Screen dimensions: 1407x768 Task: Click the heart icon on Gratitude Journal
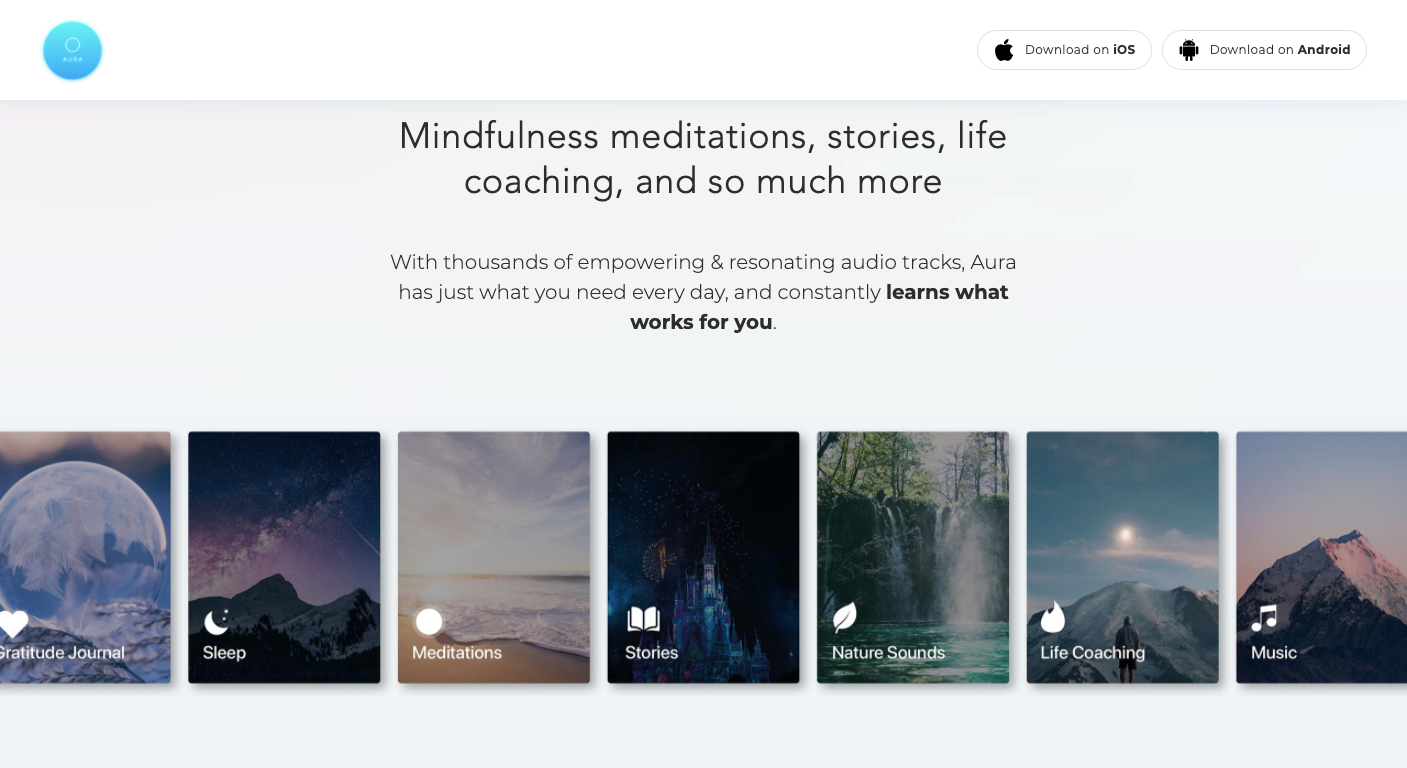pyautogui.click(x=13, y=624)
